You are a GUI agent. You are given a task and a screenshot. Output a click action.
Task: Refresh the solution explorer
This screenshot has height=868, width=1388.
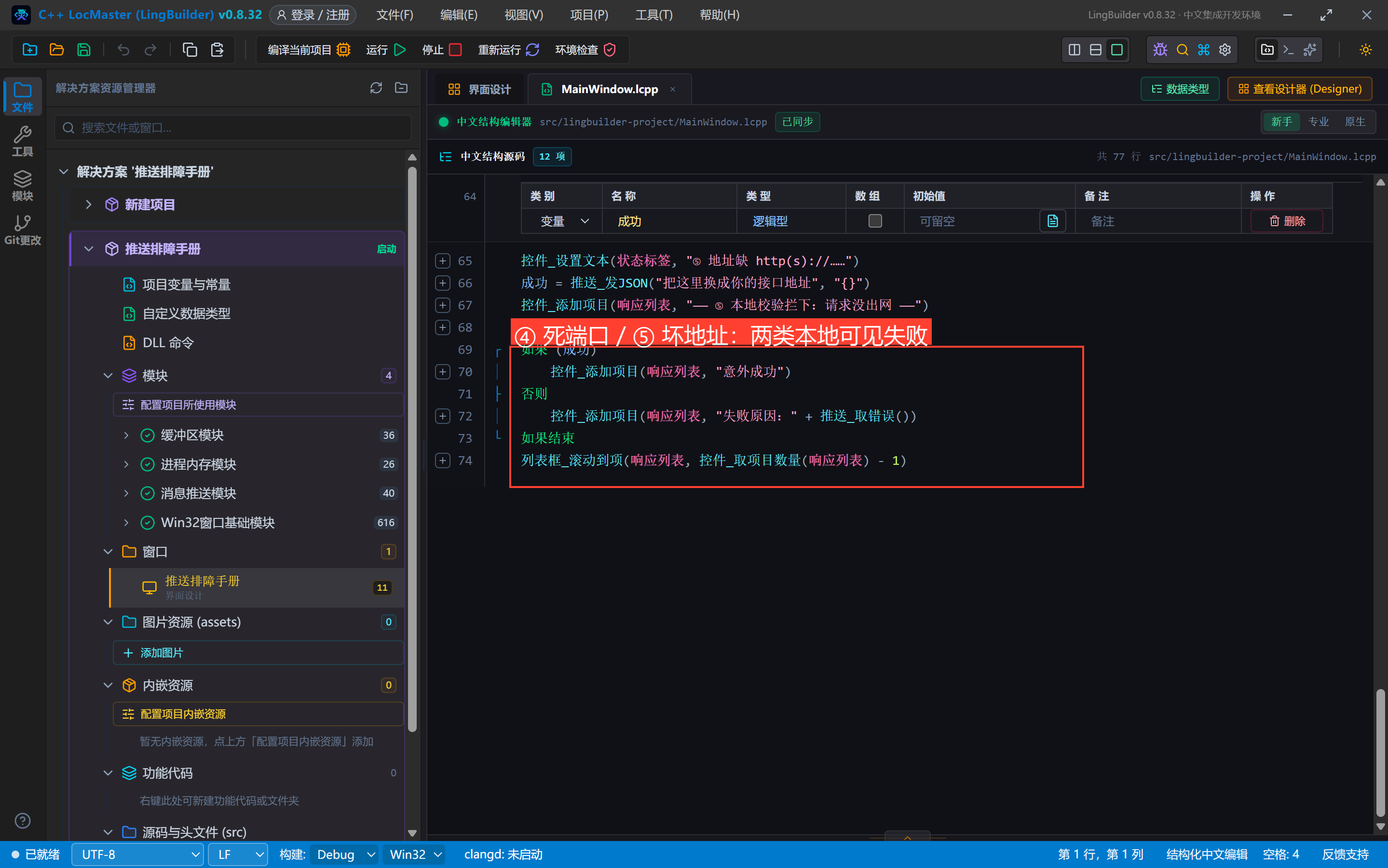[x=375, y=88]
